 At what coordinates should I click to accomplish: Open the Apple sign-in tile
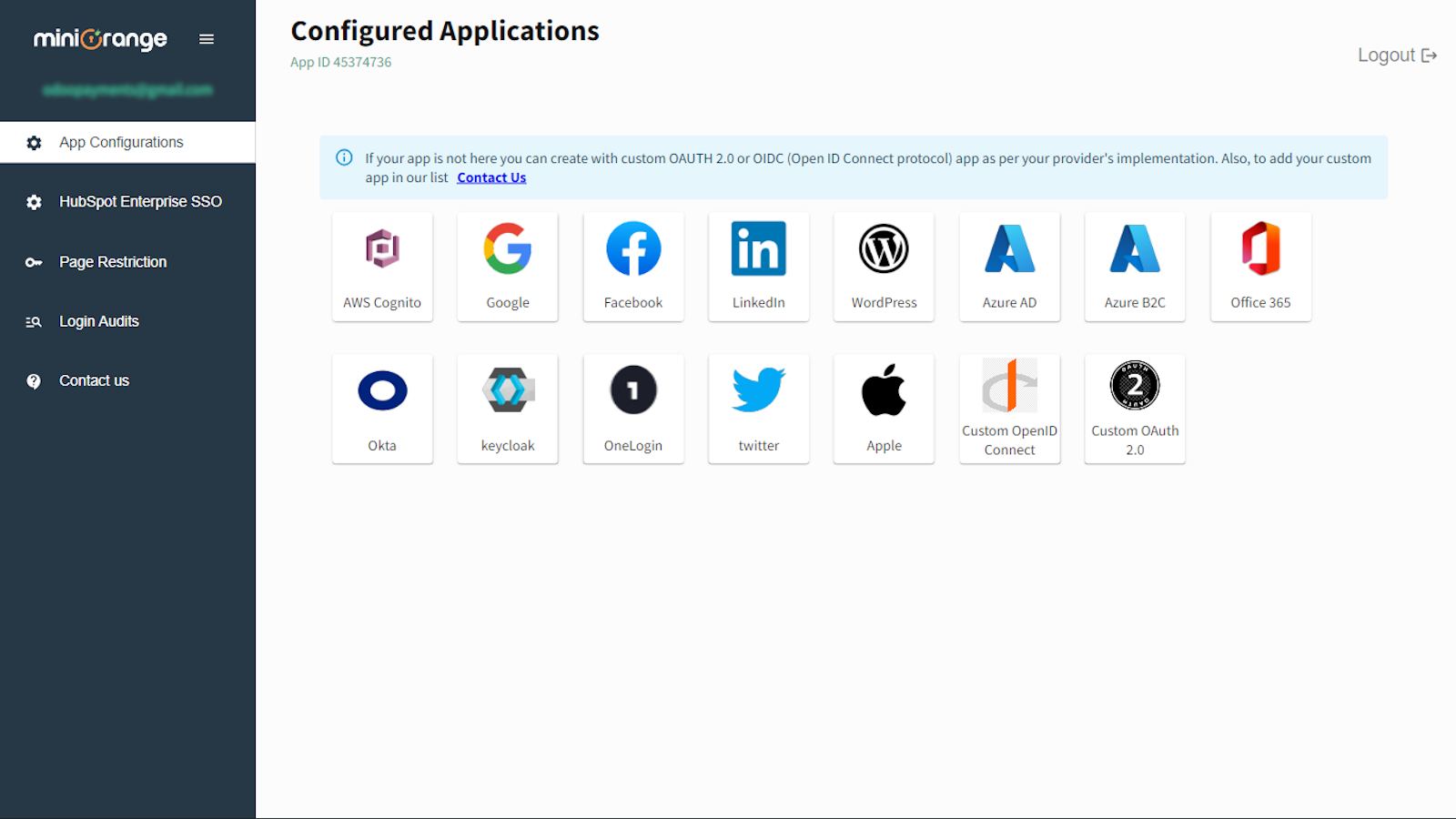tap(883, 409)
